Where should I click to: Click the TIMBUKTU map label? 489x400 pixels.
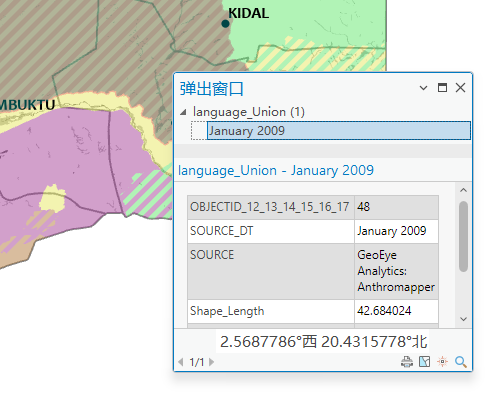click(x=27, y=105)
